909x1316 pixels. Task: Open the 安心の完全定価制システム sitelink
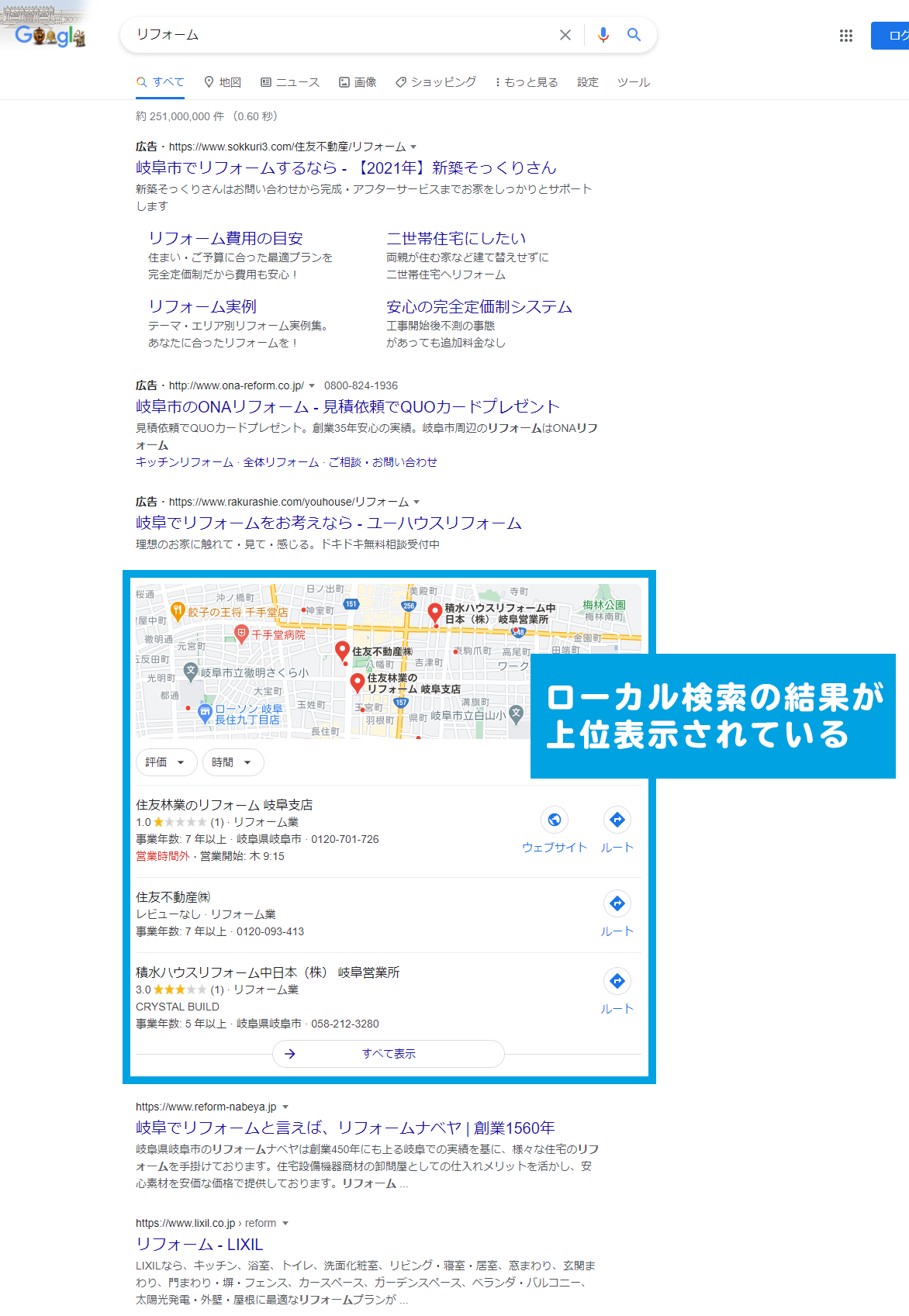click(x=479, y=306)
